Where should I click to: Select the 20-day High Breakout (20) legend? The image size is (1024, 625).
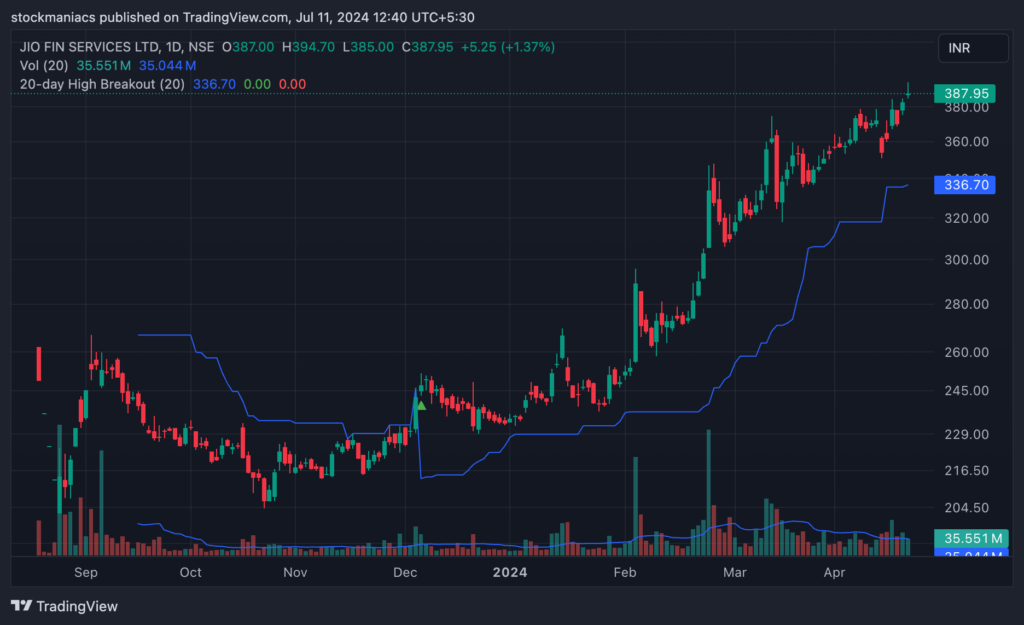click(102, 84)
